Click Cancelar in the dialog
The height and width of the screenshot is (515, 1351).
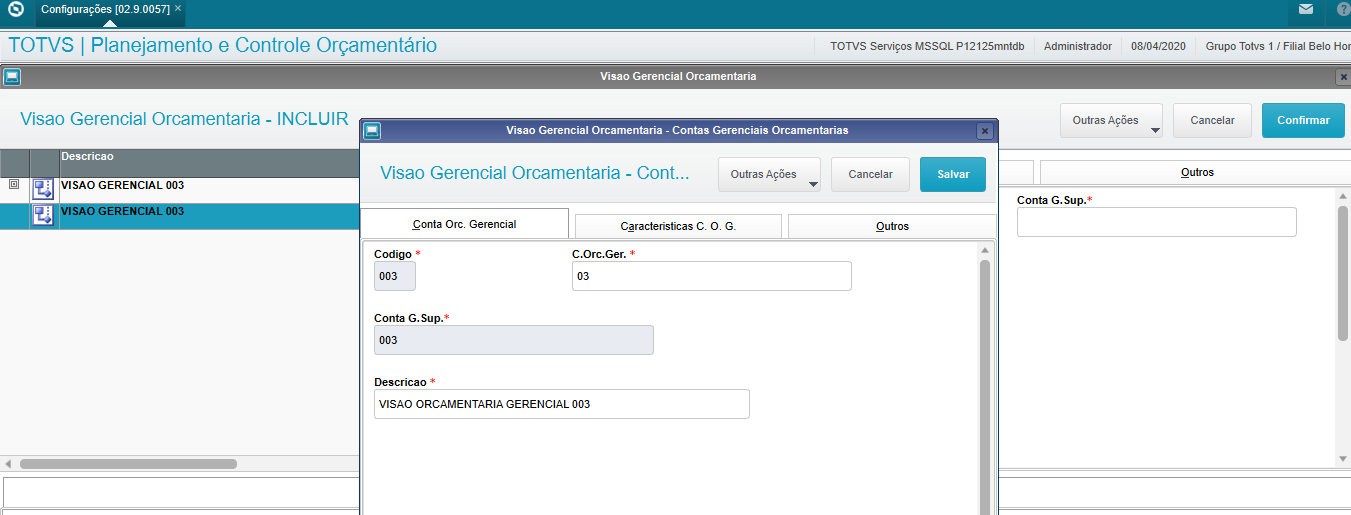click(x=870, y=174)
